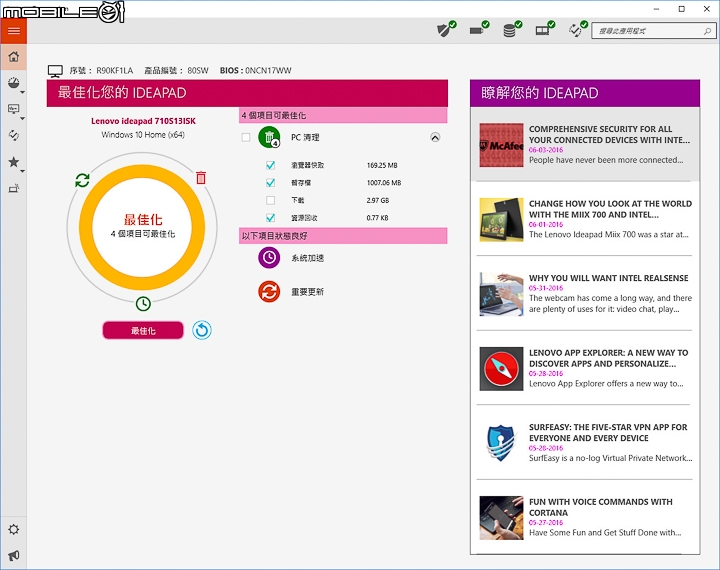Click the MIIX 700 tablet thumbnail
This screenshot has width=720, height=570.
(501, 220)
